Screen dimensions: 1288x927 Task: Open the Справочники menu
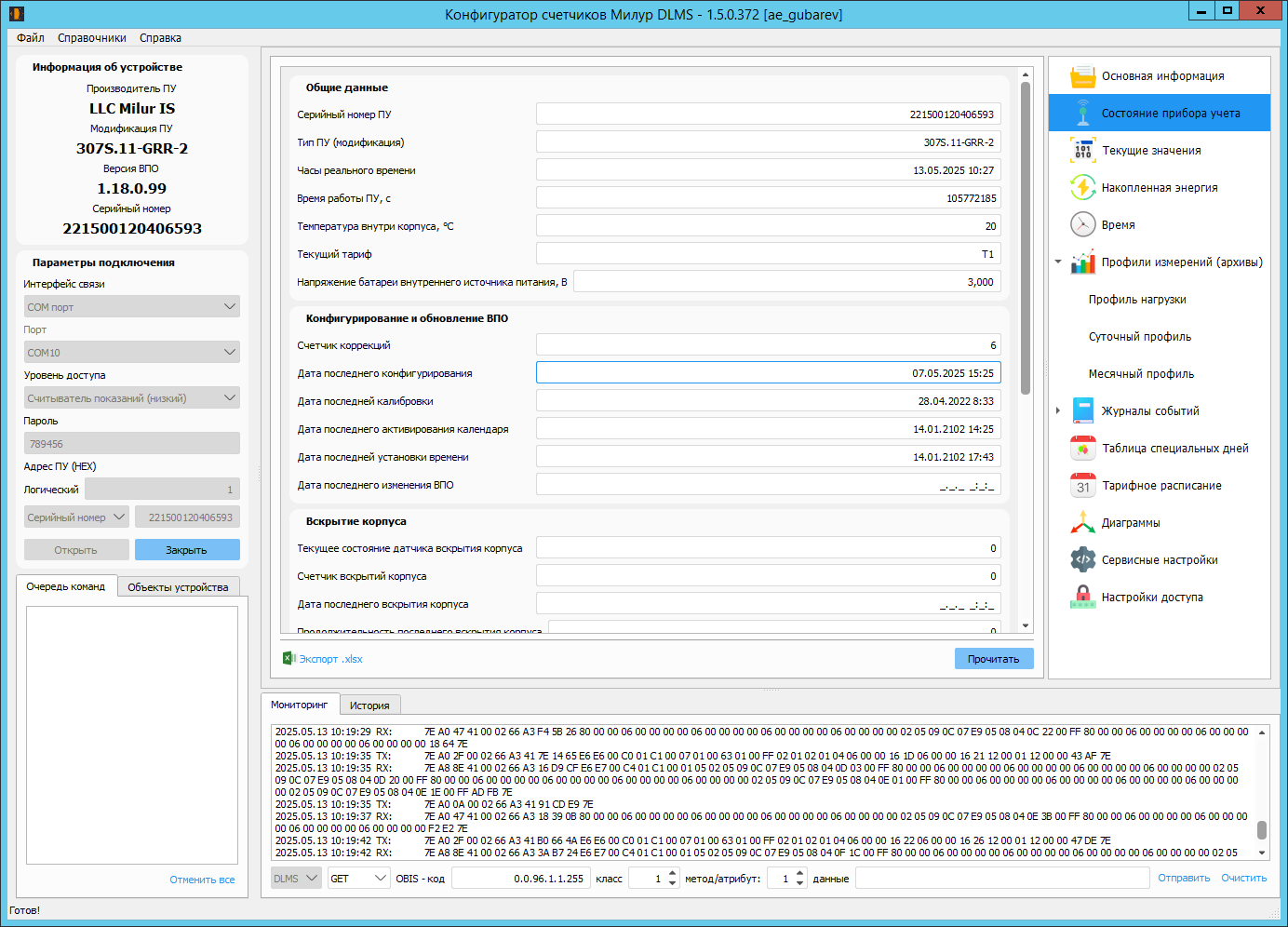[x=92, y=38]
